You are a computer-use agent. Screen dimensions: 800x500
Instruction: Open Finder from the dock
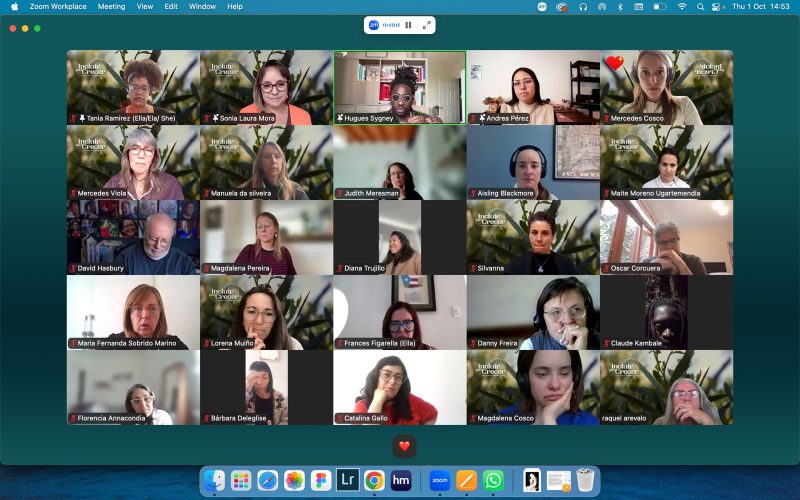[214, 480]
